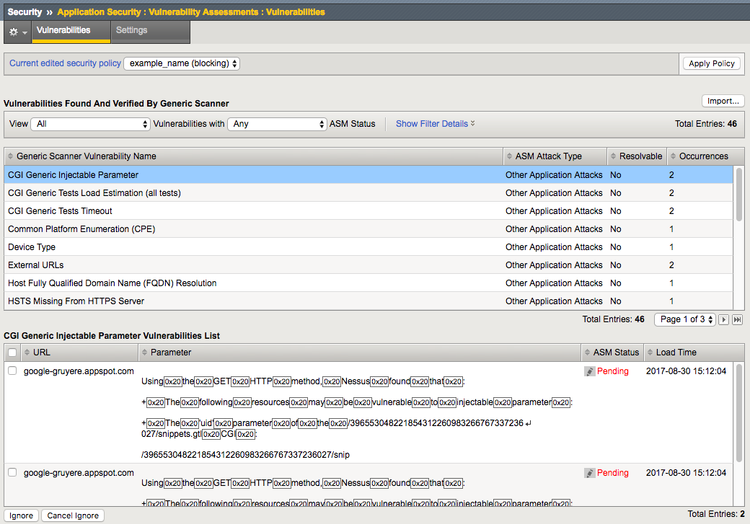The width and height of the screenshot is (750, 524).
Task: Open the View dropdown set to All
Action: 90,124
